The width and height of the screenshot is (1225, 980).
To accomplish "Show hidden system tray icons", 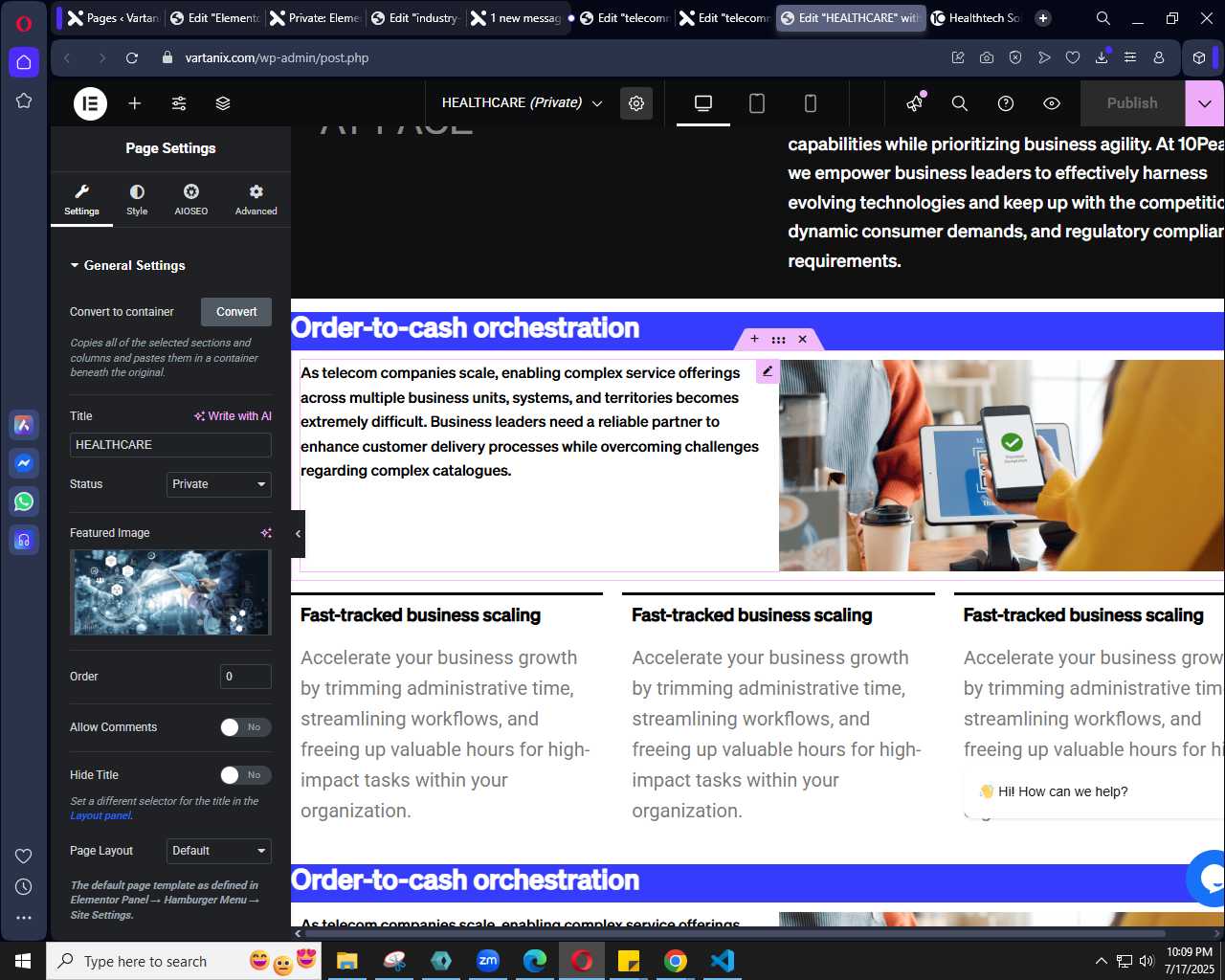I will click(x=1101, y=961).
